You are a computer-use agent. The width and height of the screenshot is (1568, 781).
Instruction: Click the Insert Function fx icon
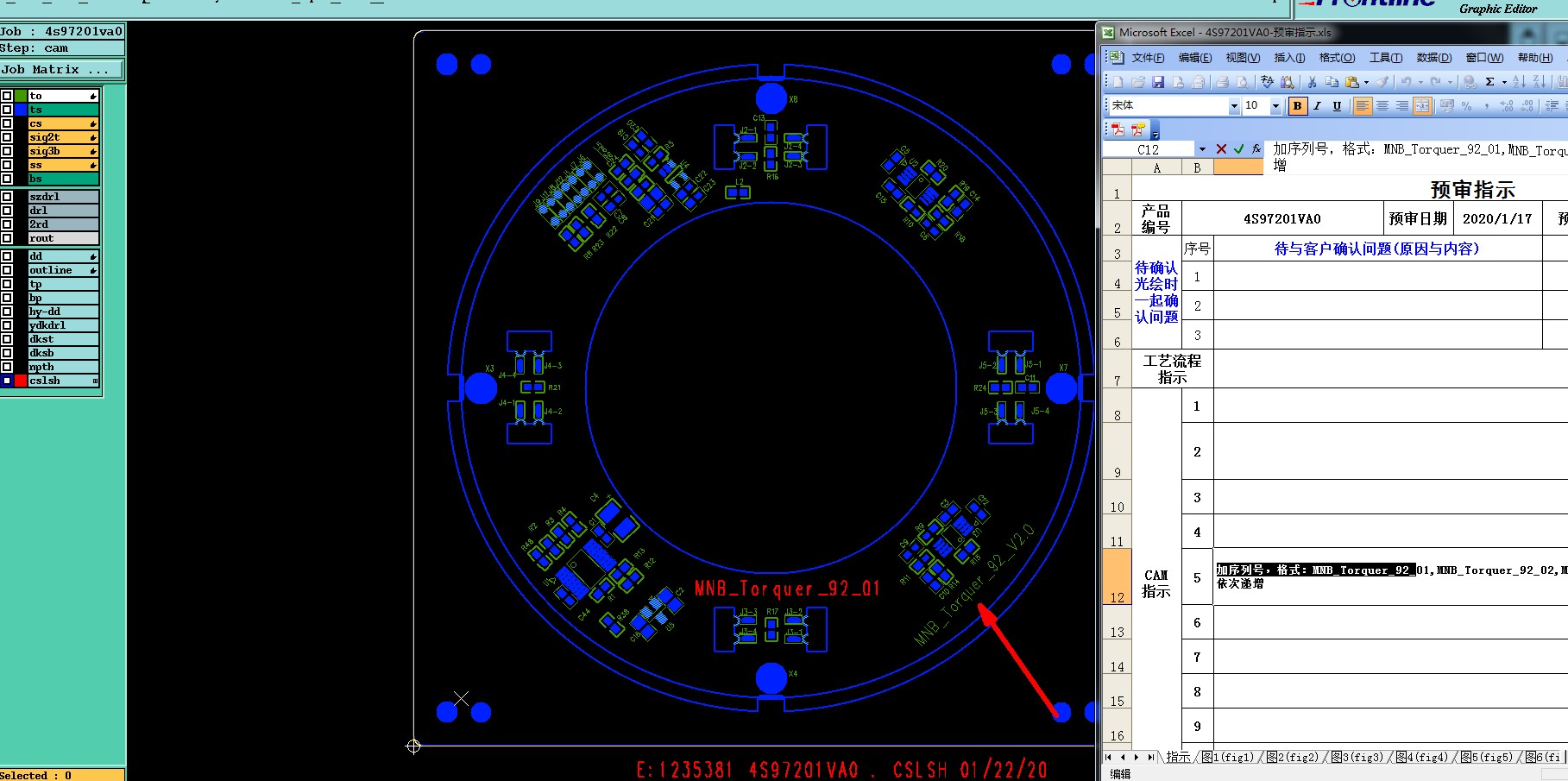click(1256, 149)
